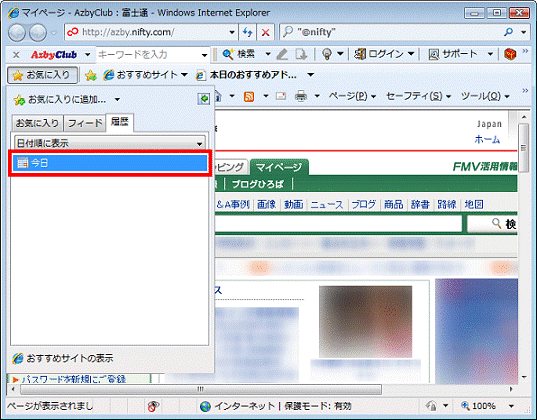Screen dimensions: 537x420
Task: Open the ツール(O) menu
Action: (x=485, y=96)
